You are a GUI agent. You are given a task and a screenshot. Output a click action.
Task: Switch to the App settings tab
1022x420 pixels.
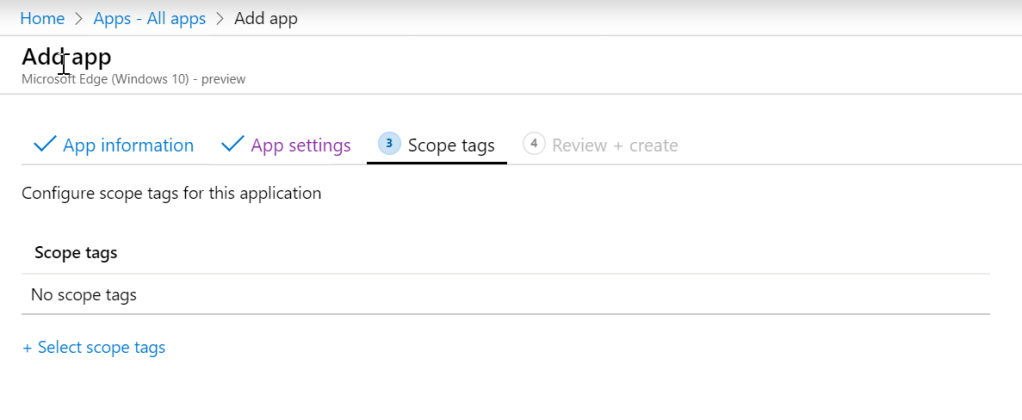click(300, 145)
